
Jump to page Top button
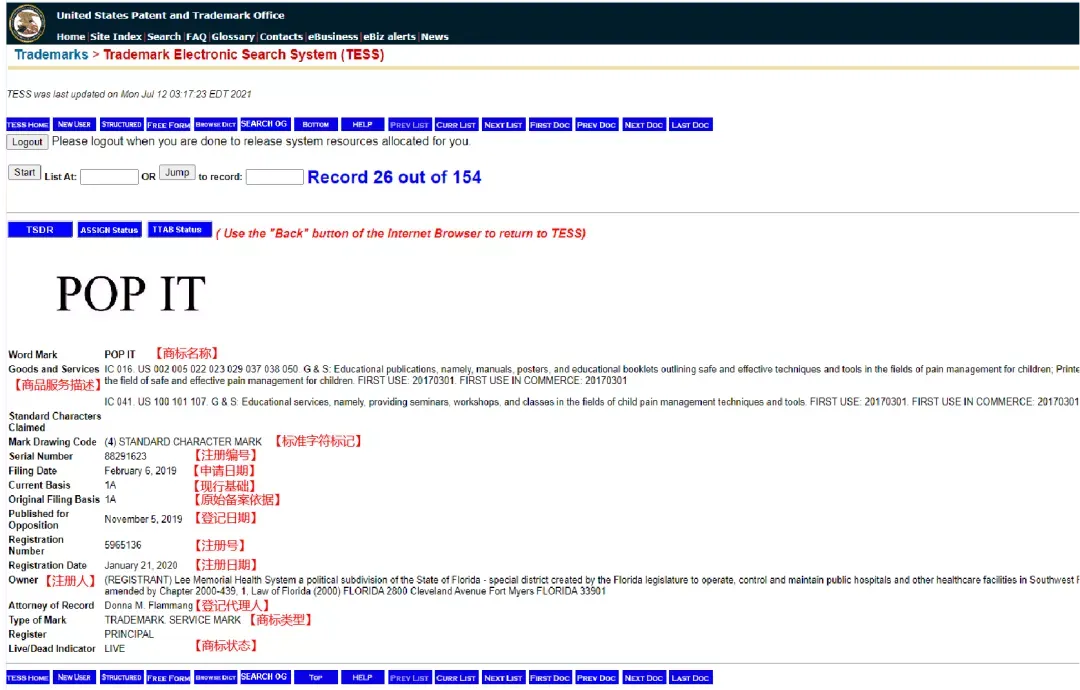[x=315, y=678]
